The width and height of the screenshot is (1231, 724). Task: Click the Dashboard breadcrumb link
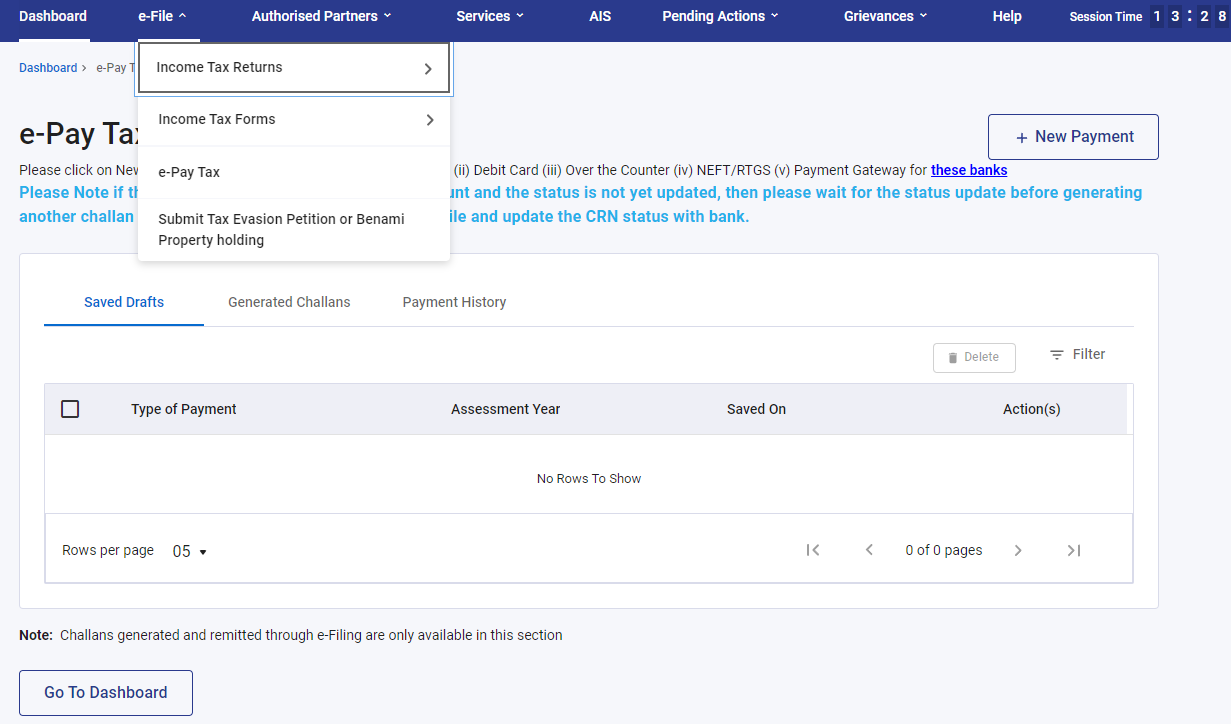pos(48,68)
